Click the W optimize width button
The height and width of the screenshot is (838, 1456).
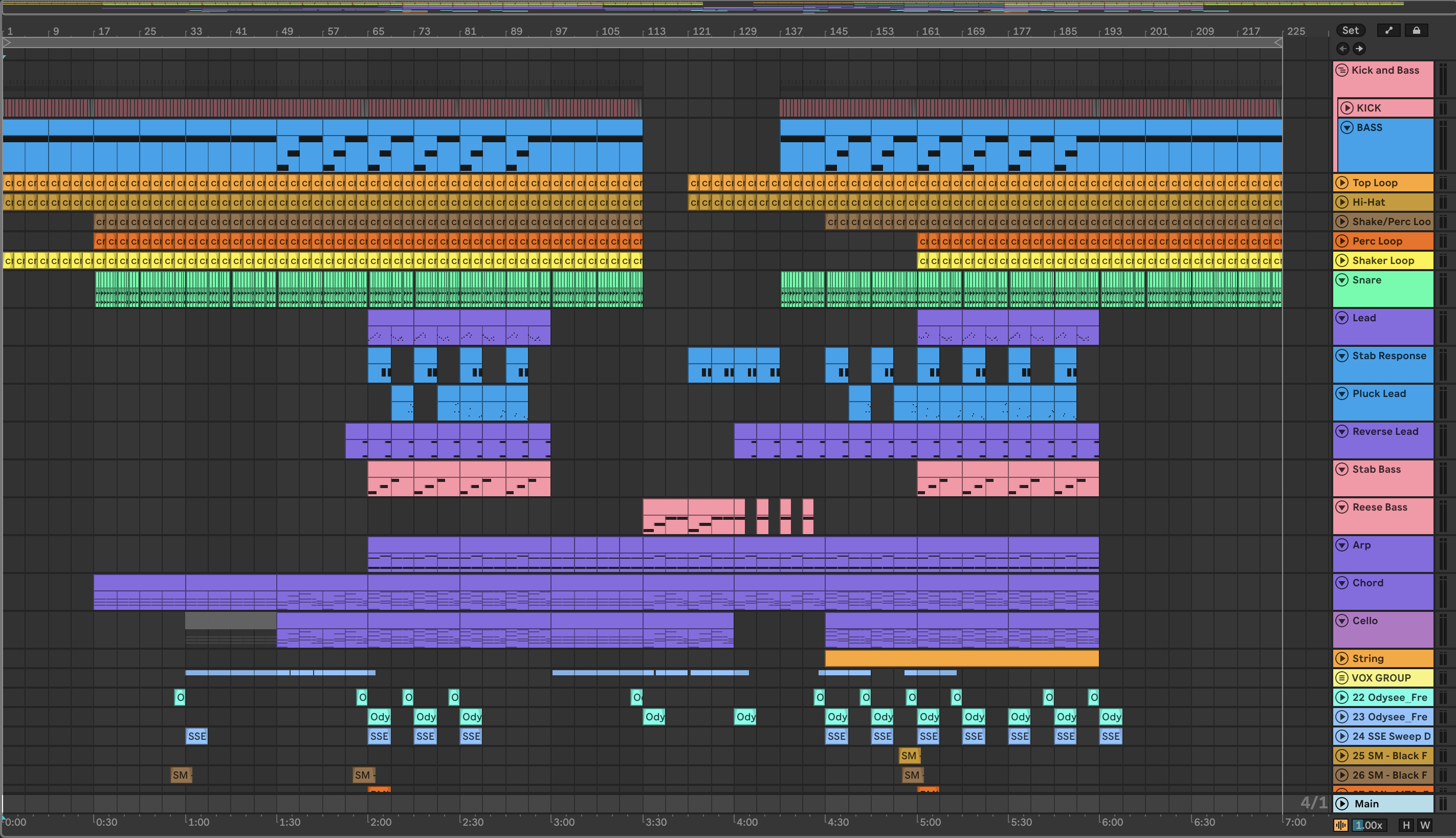[1425, 825]
